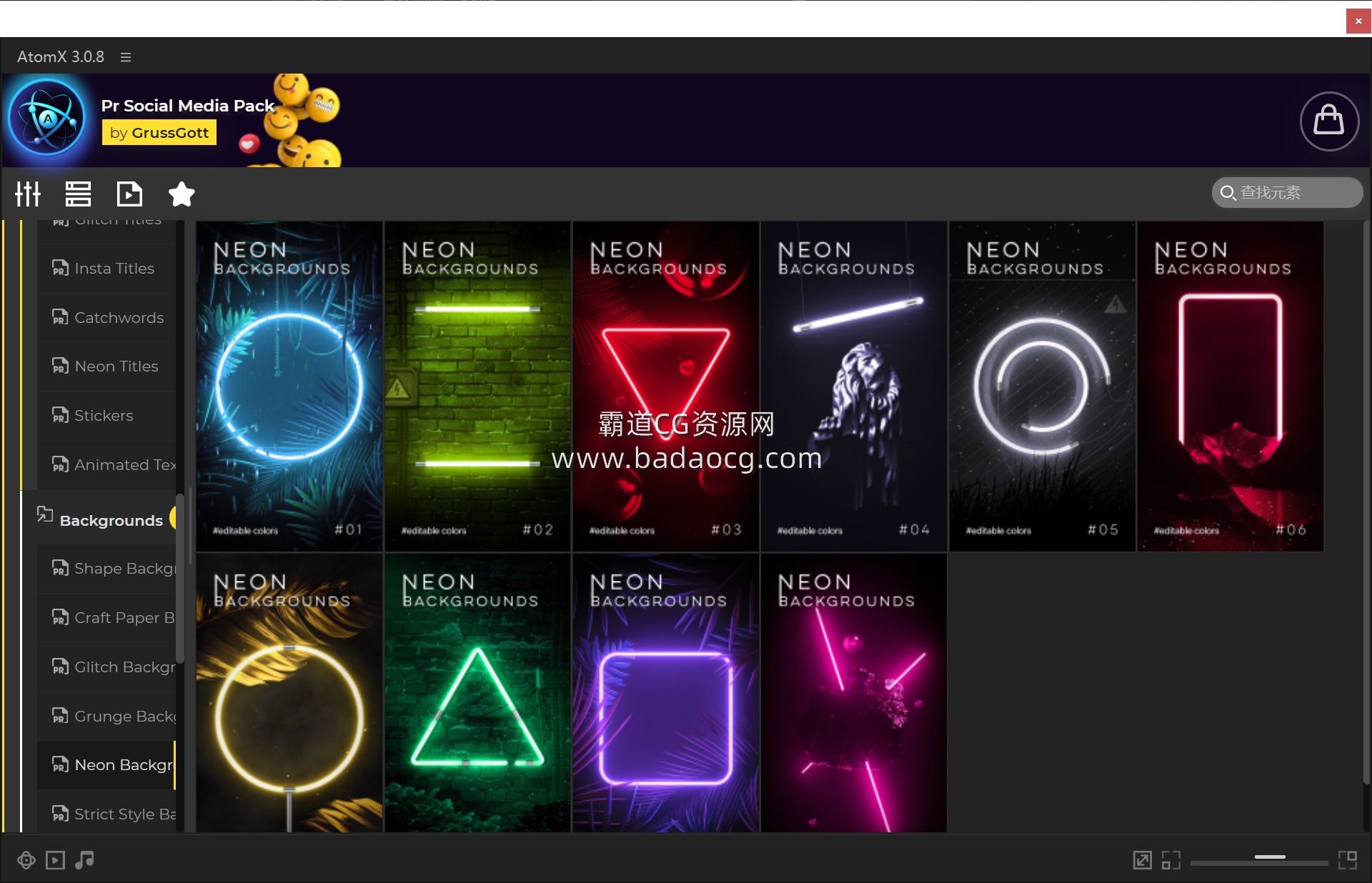
Task: Toggle the music note sound icon
Action: [x=84, y=860]
